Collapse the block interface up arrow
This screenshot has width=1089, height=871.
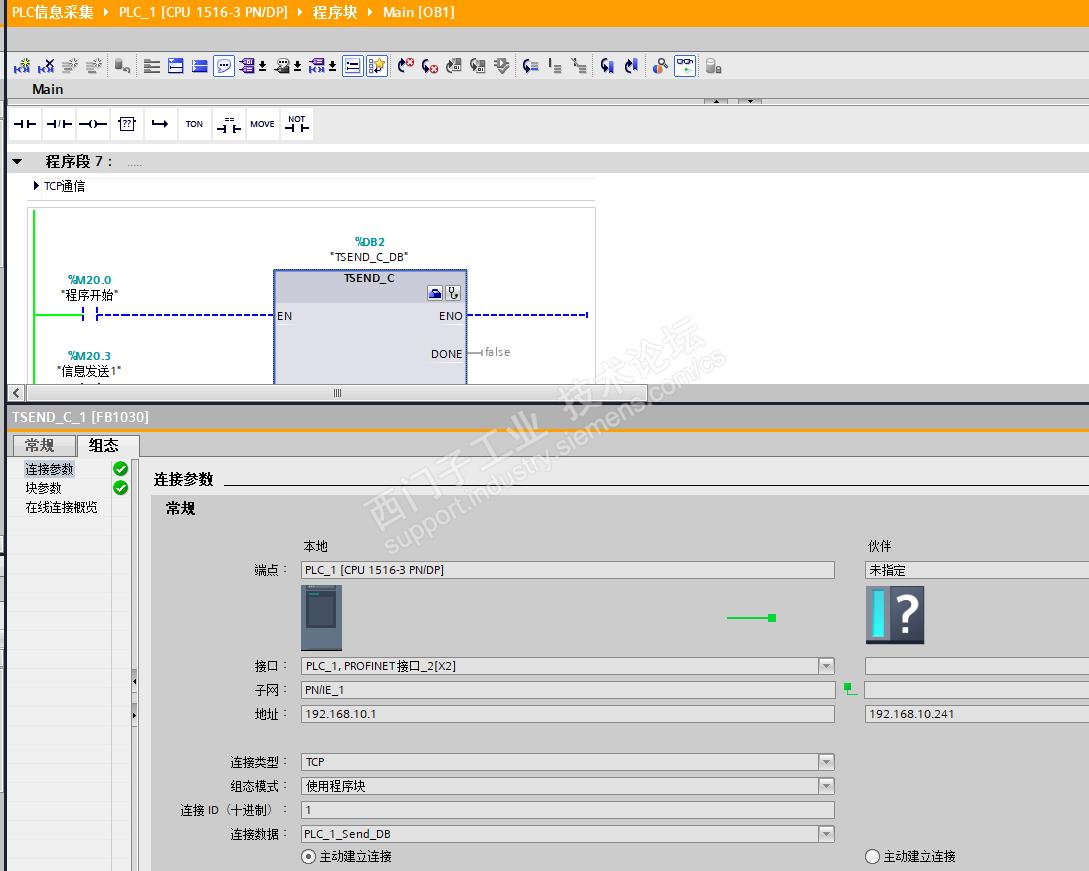pos(716,101)
